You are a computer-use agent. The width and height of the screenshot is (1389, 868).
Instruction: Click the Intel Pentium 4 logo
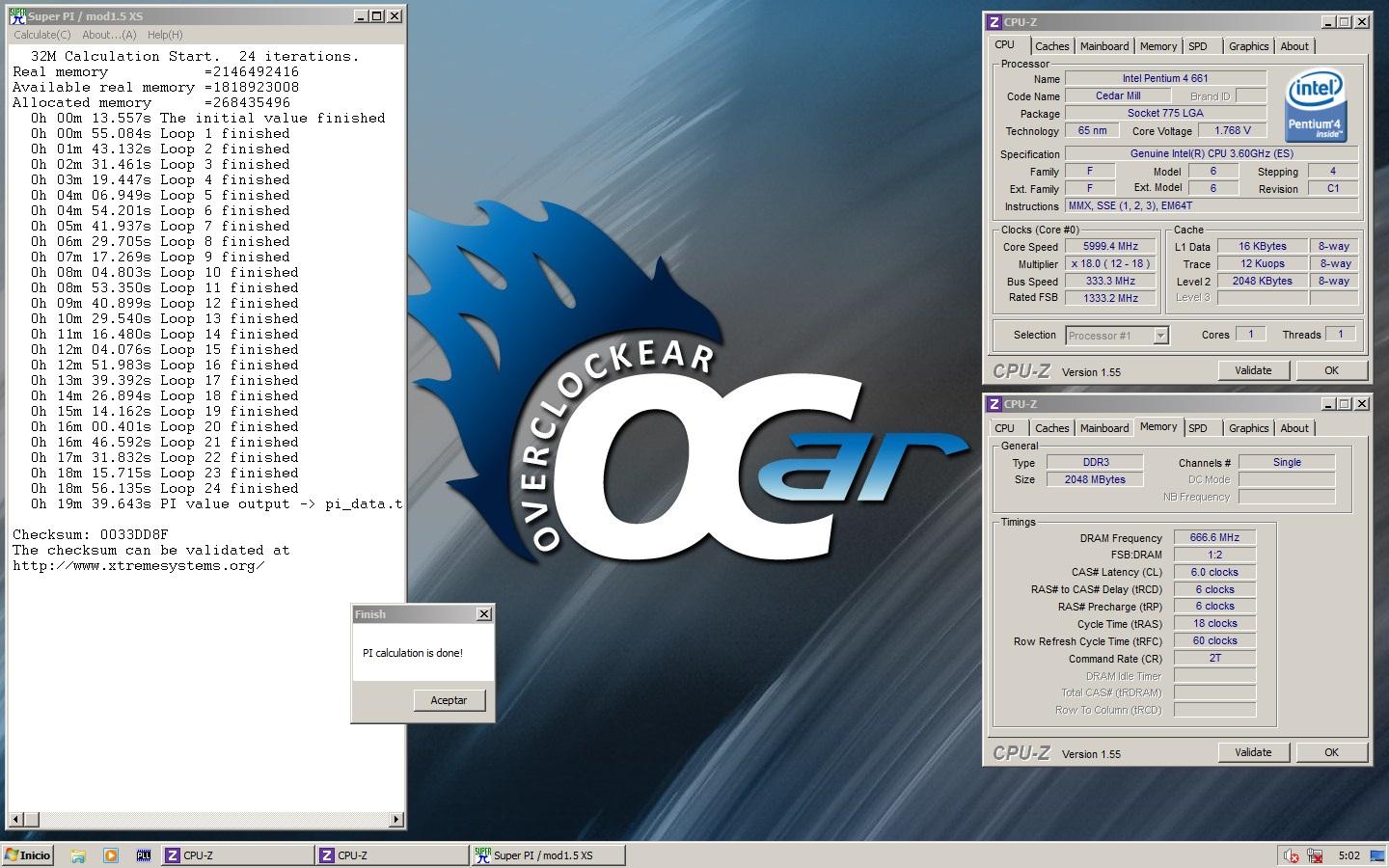(1317, 106)
